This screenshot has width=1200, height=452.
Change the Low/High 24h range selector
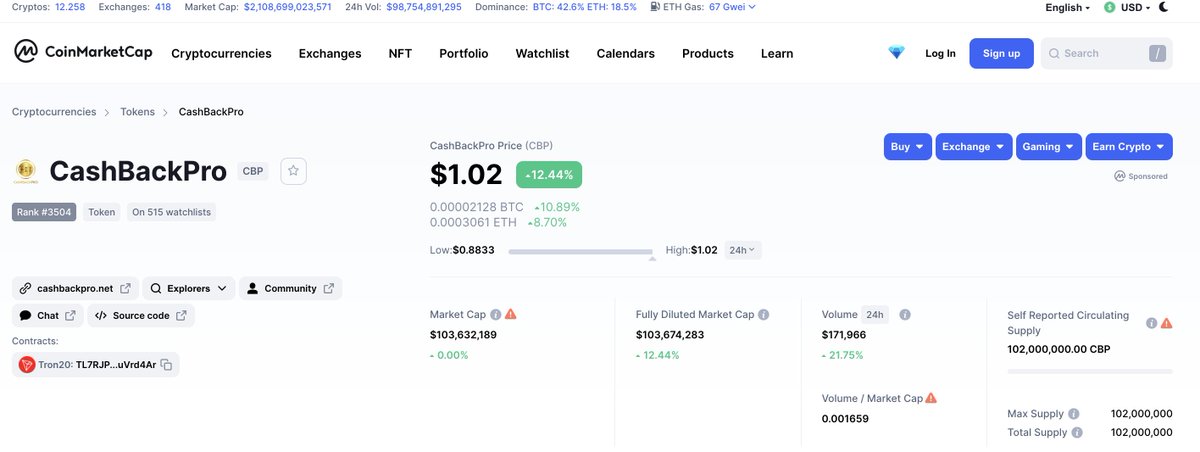[x=742, y=250]
